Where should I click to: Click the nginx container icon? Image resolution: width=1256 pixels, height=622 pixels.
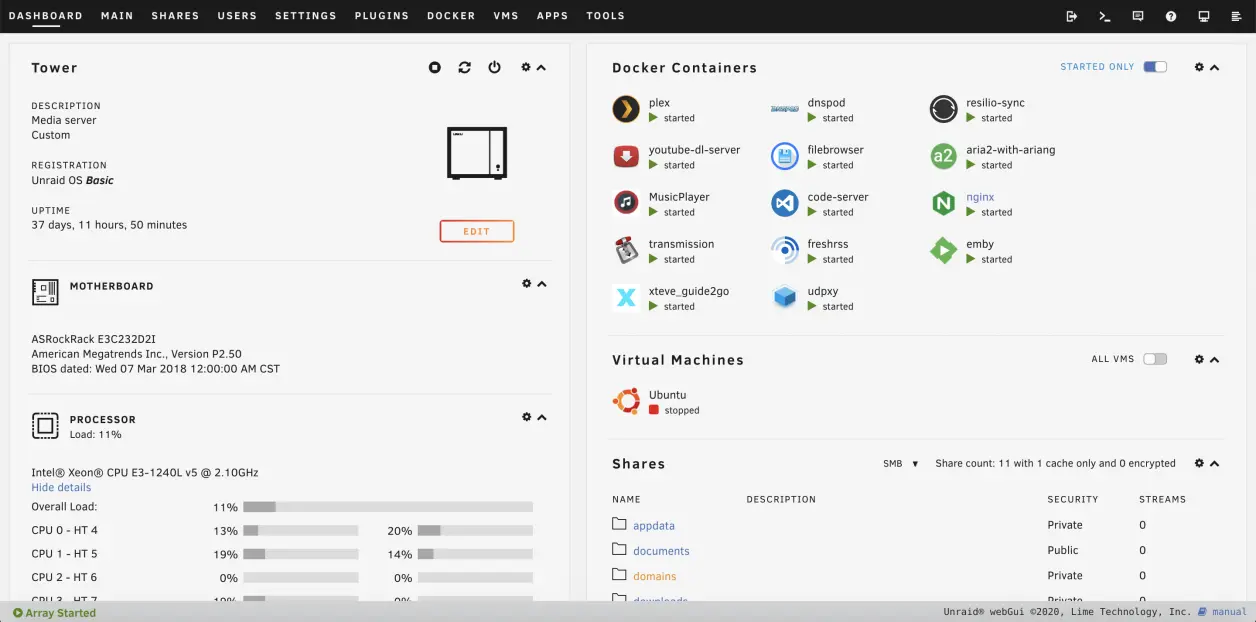click(944, 203)
